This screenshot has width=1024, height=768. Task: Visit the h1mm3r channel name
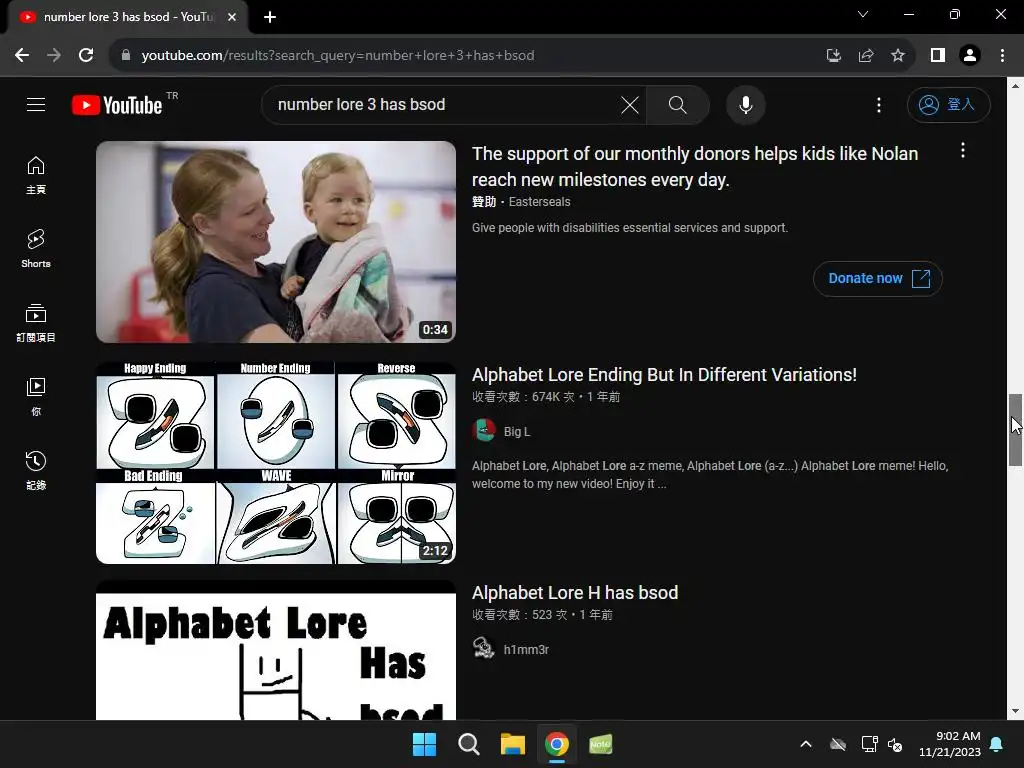click(x=526, y=650)
